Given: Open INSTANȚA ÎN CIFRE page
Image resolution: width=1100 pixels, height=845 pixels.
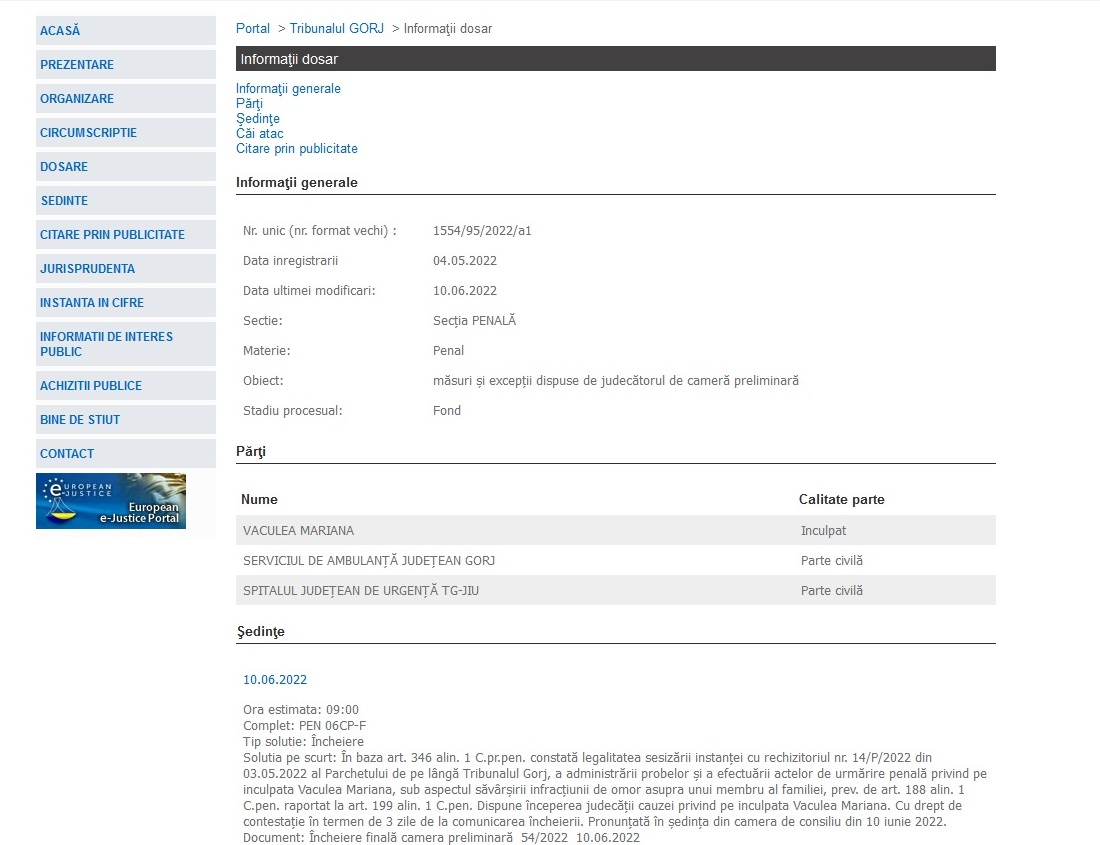Looking at the screenshot, I should pyautogui.click(x=92, y=303).
